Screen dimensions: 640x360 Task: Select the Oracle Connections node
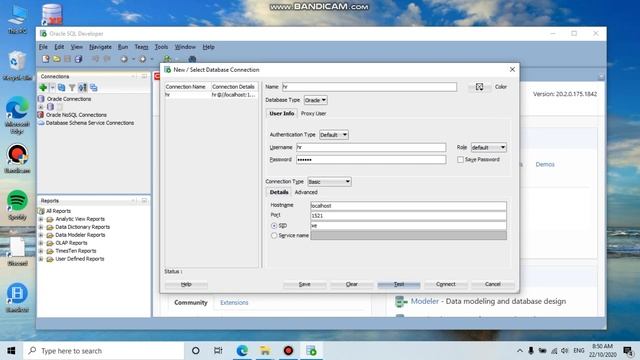(x=69, y=99)
